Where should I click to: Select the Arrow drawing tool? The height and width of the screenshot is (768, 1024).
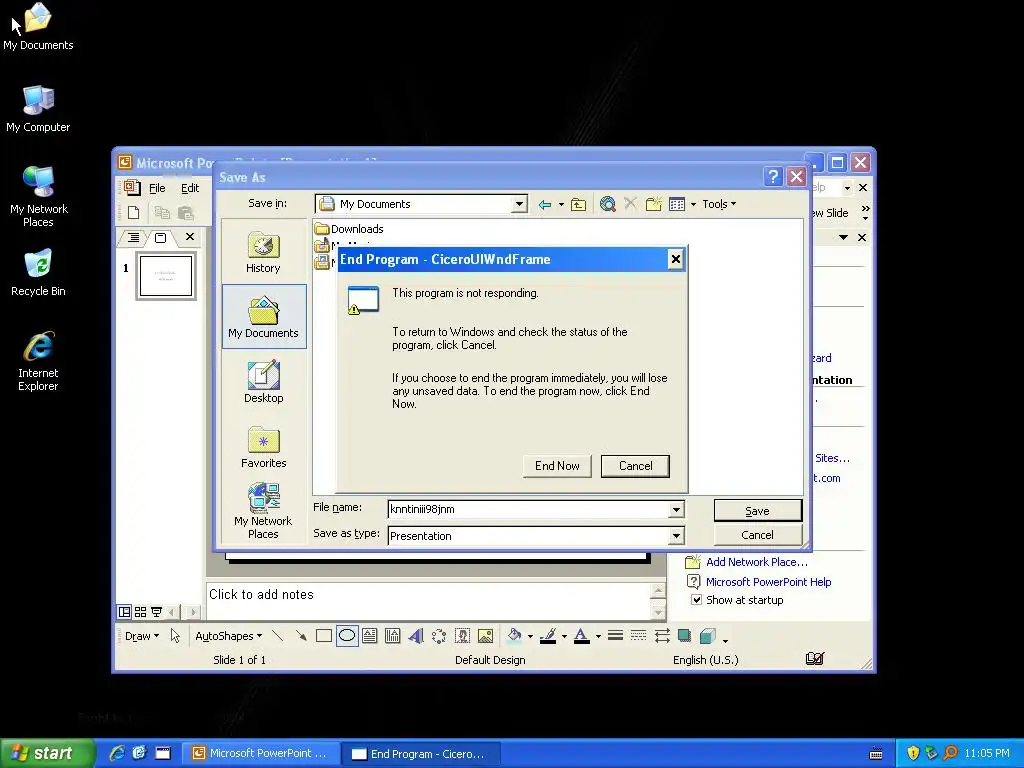pyautogui.click(x=301, y=635)
